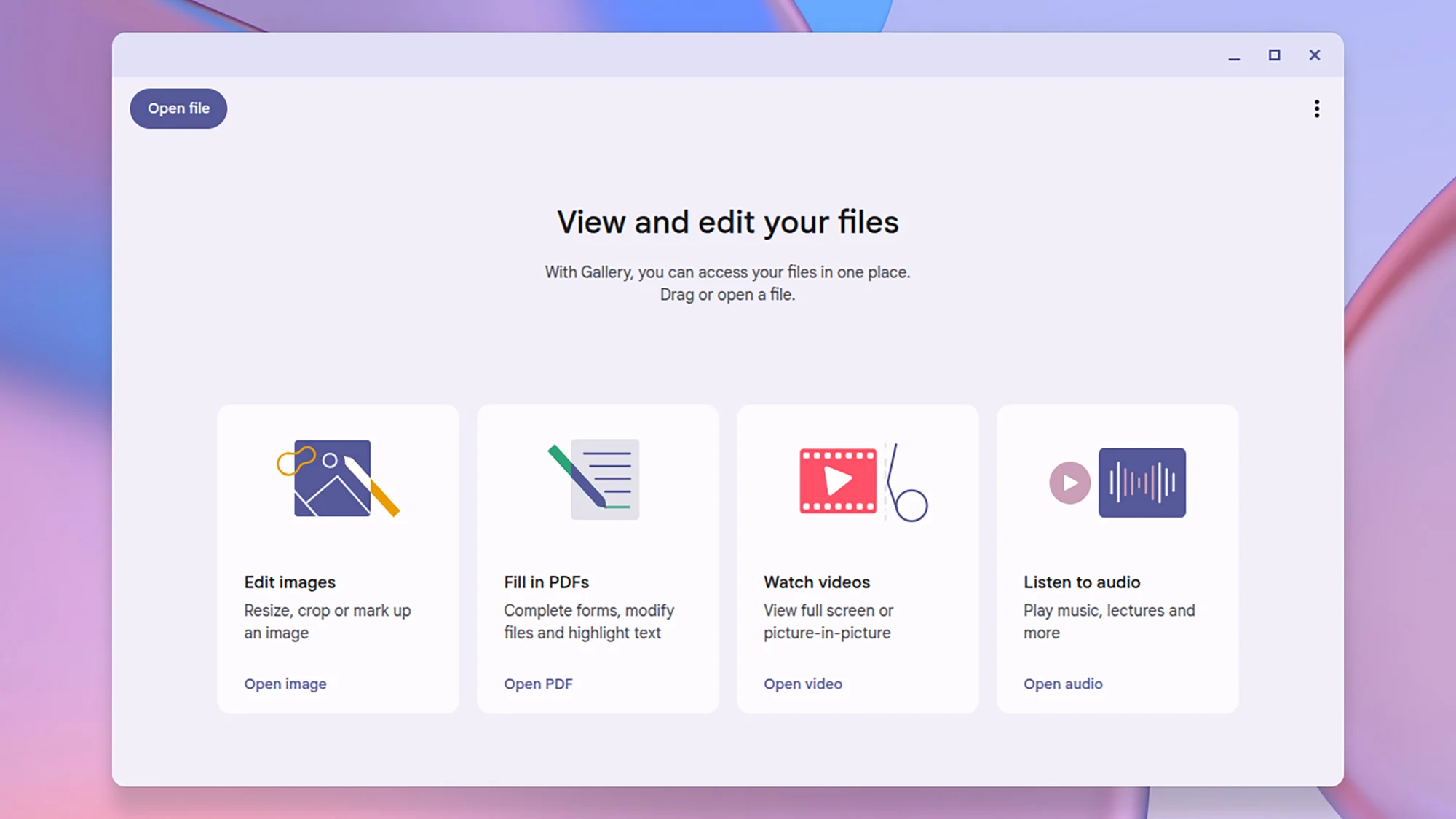Choose the Open video link

coord(803,684)
